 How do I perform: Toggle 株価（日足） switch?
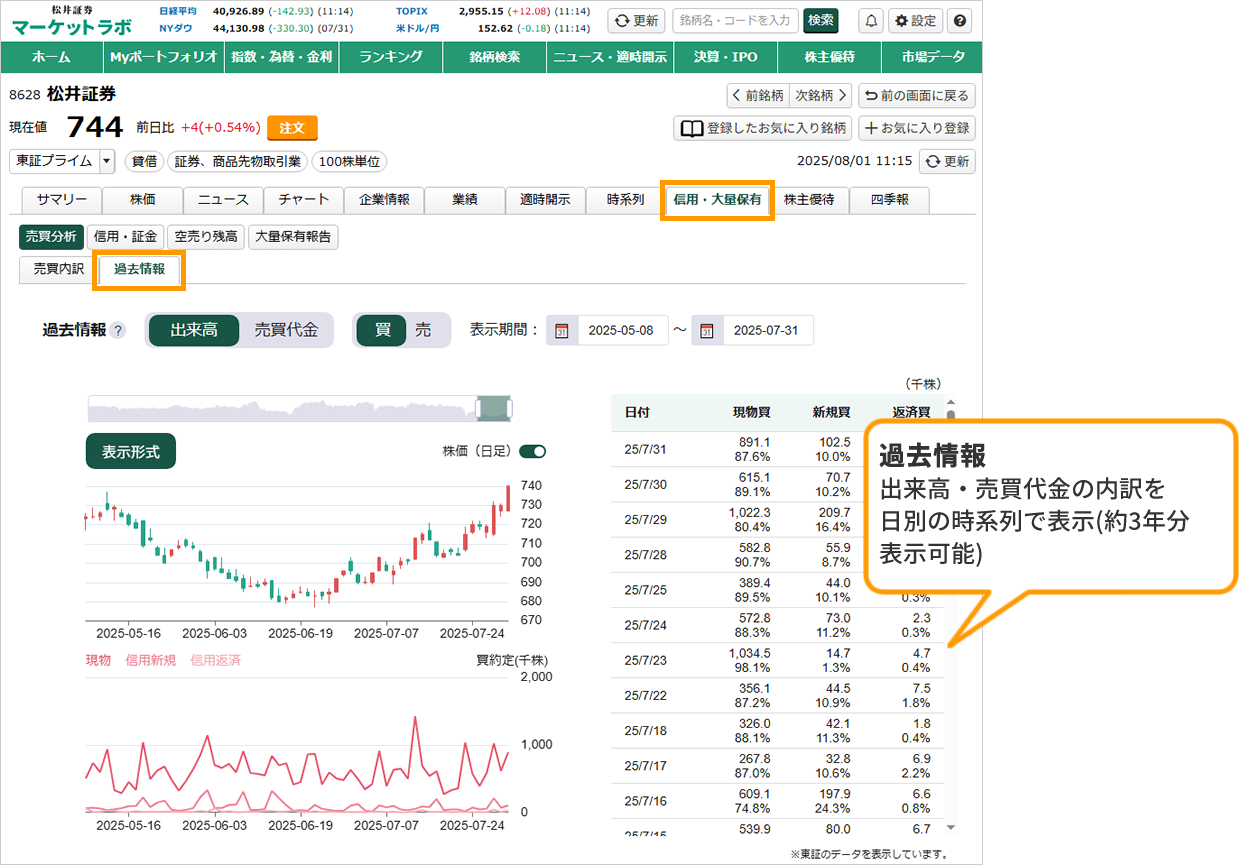point(533,451)
